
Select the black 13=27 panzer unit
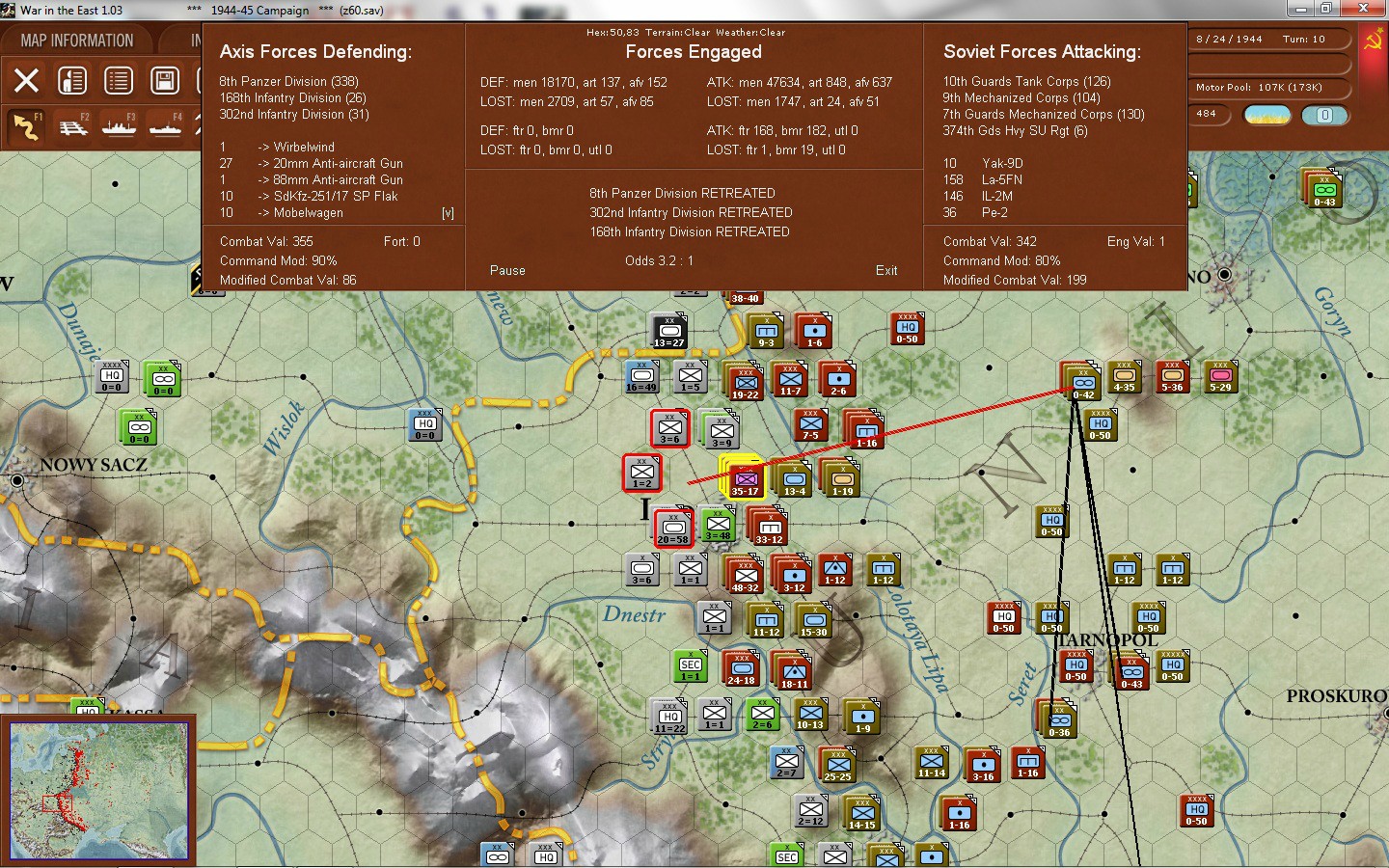668,331
